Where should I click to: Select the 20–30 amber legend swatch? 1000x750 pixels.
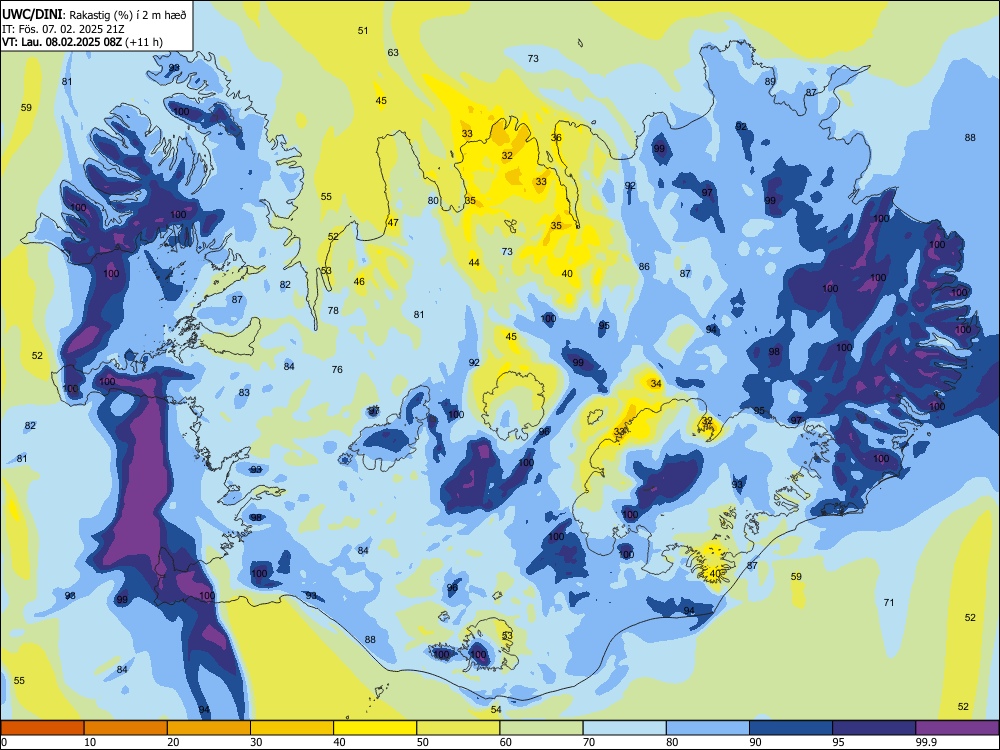(209, 728)
